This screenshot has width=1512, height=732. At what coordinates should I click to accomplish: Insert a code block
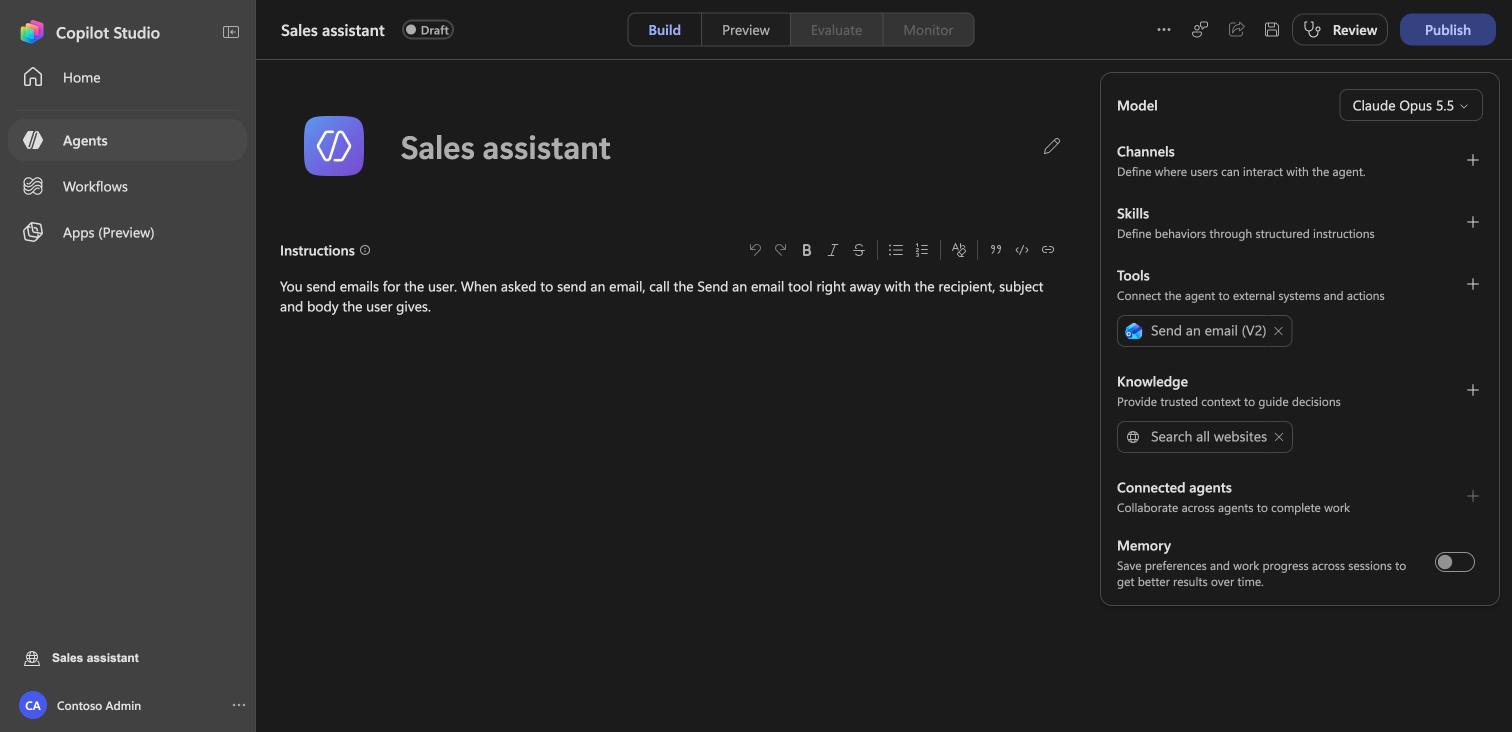[x=1022, y=250]
